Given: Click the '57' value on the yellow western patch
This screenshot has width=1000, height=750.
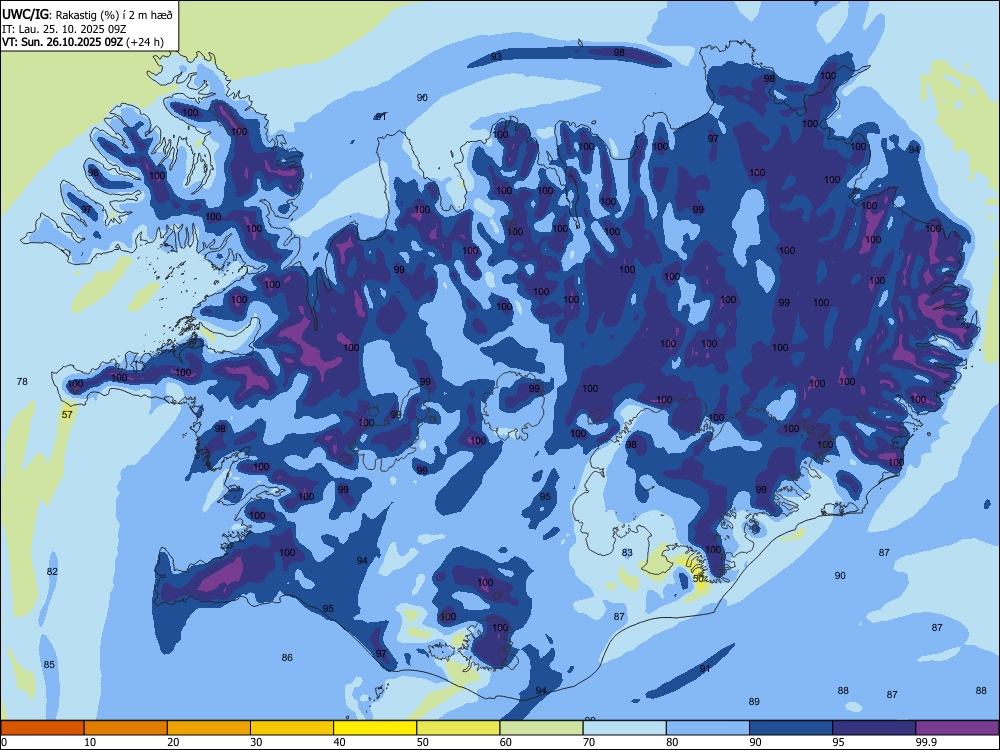Looking at the screenshot, I should 67,415.
